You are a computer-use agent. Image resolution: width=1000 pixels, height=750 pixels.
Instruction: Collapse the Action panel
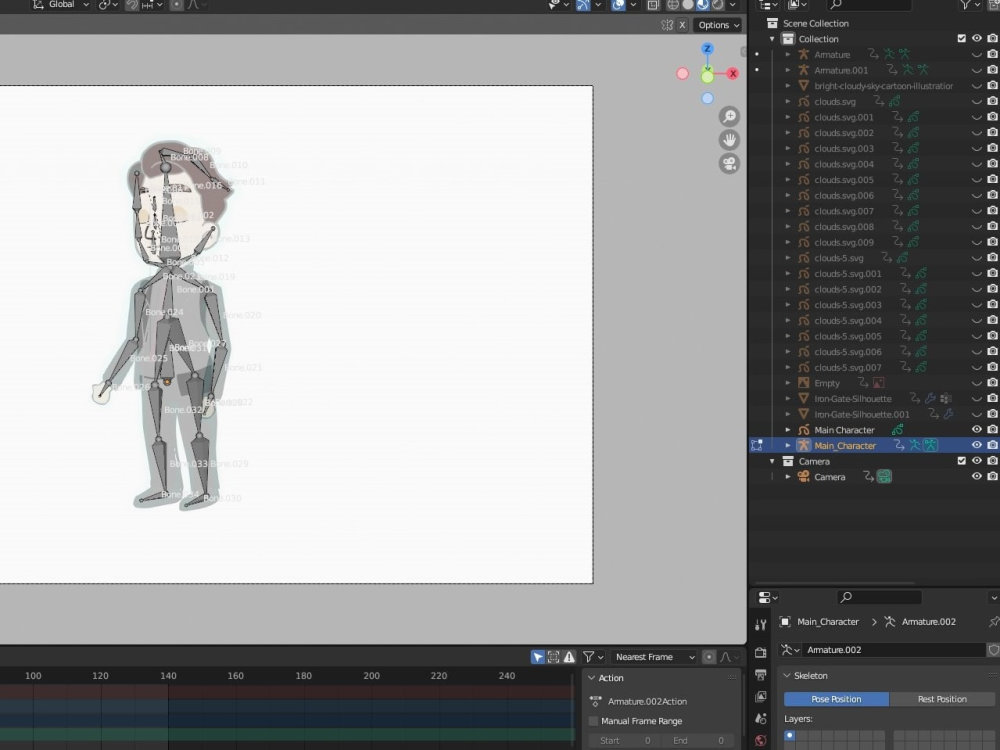click(x=591, y=678)
